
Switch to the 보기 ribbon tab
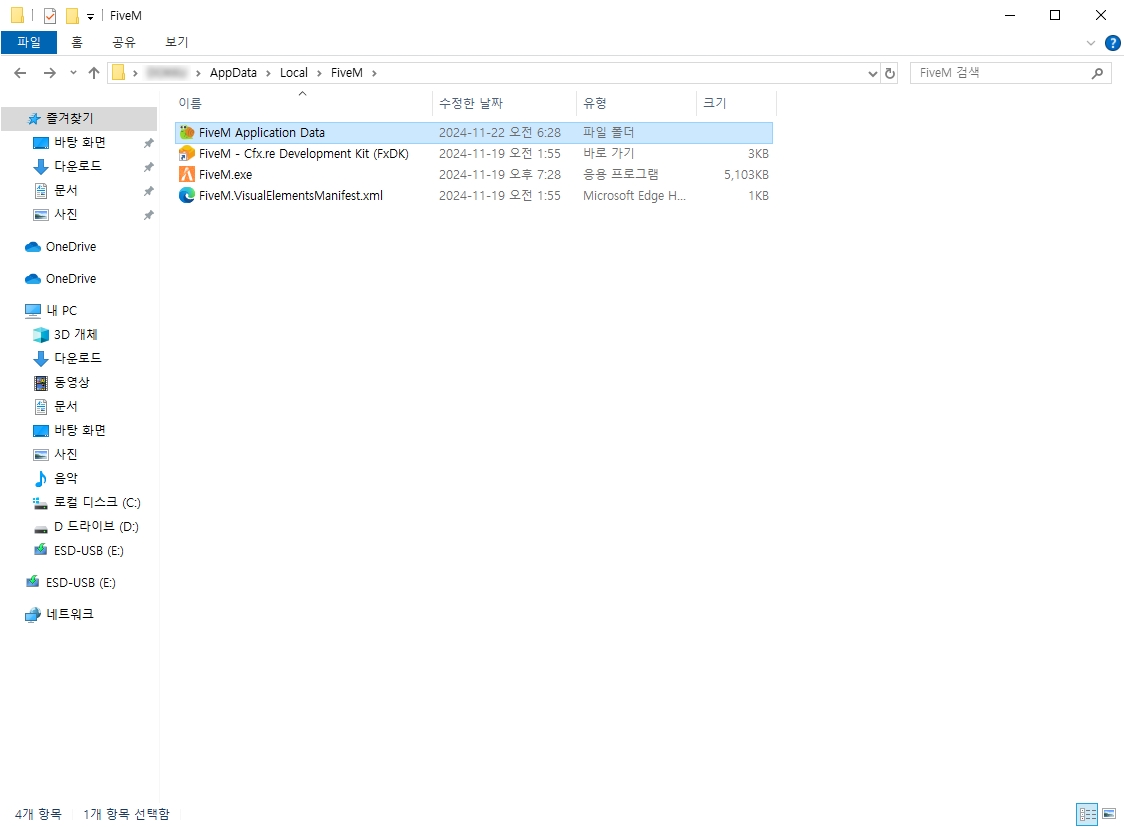point(176,42)
